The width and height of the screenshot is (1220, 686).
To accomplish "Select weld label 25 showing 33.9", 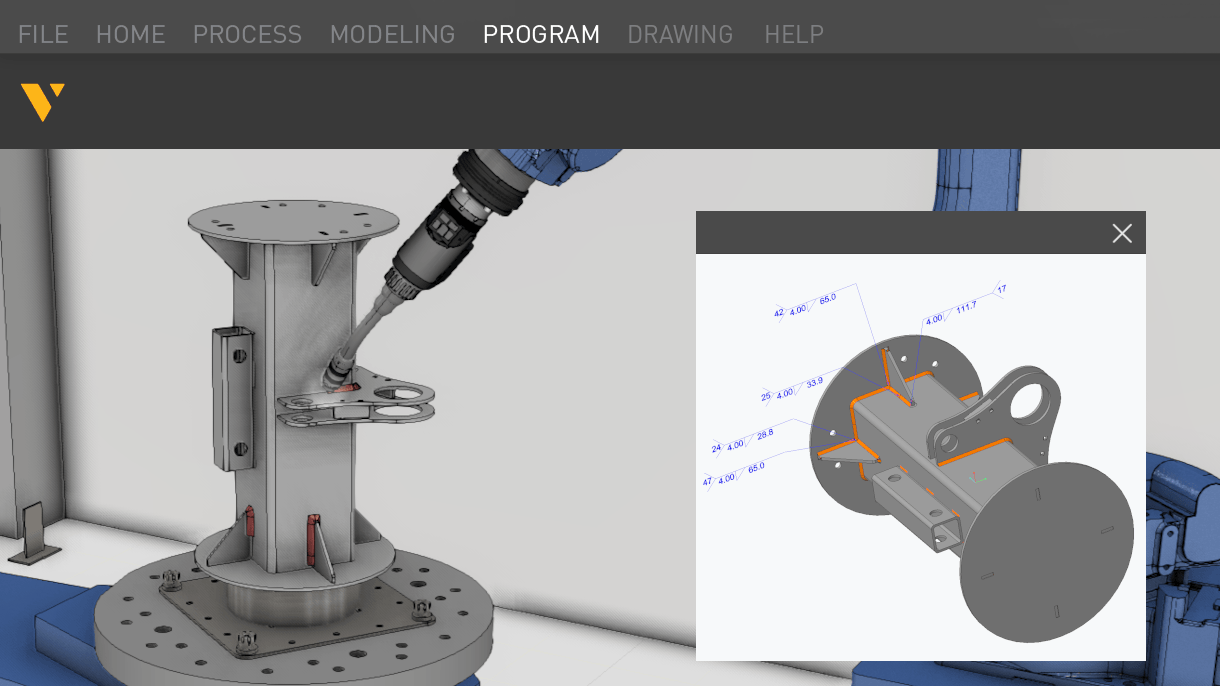I will tap(766, 395).
